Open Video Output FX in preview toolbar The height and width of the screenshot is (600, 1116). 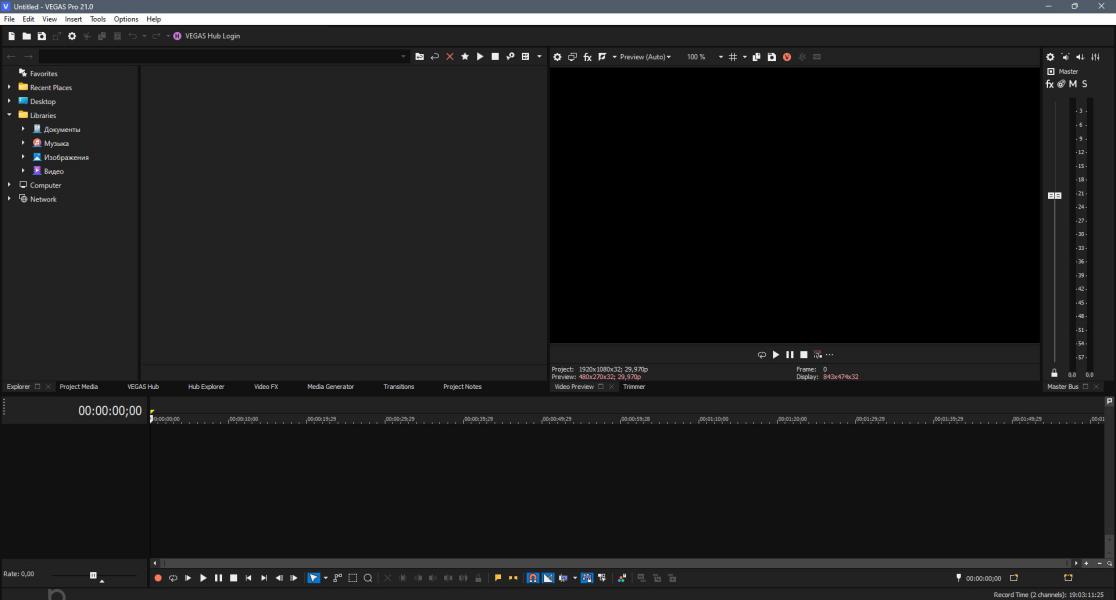587,57
